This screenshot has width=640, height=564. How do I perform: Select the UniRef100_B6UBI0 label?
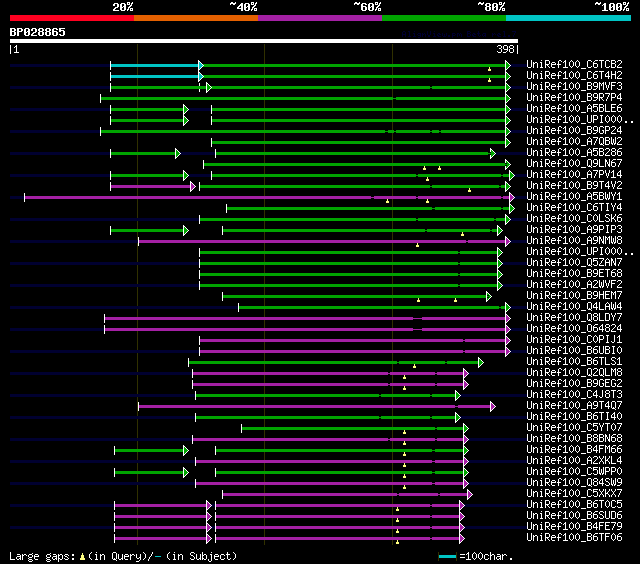[574, 351]
